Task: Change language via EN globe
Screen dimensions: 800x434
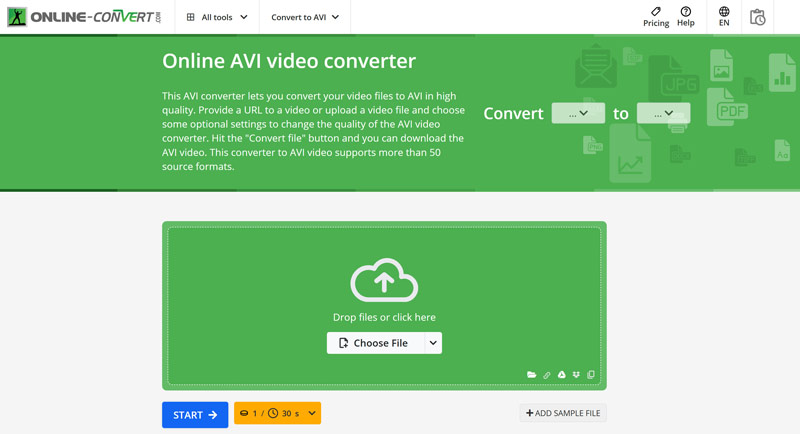Action: (x=724, y=17)
